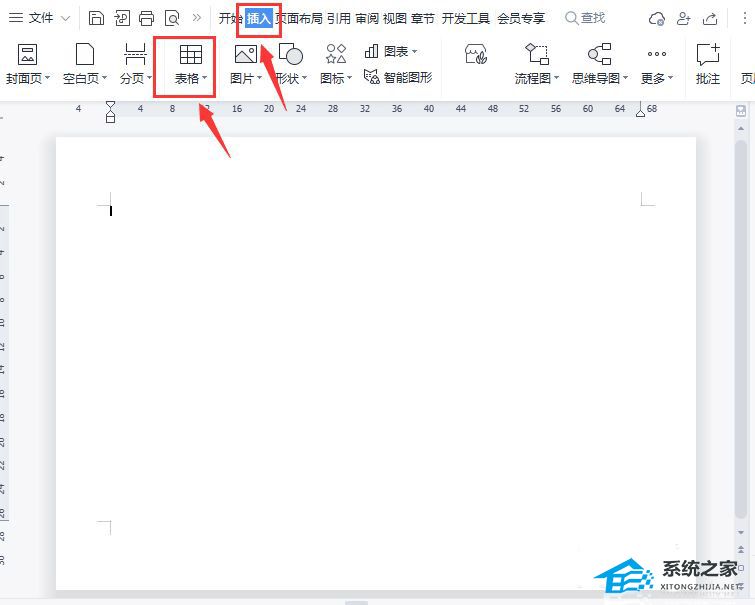Open the vertical three-dot menu

[744, 18]
